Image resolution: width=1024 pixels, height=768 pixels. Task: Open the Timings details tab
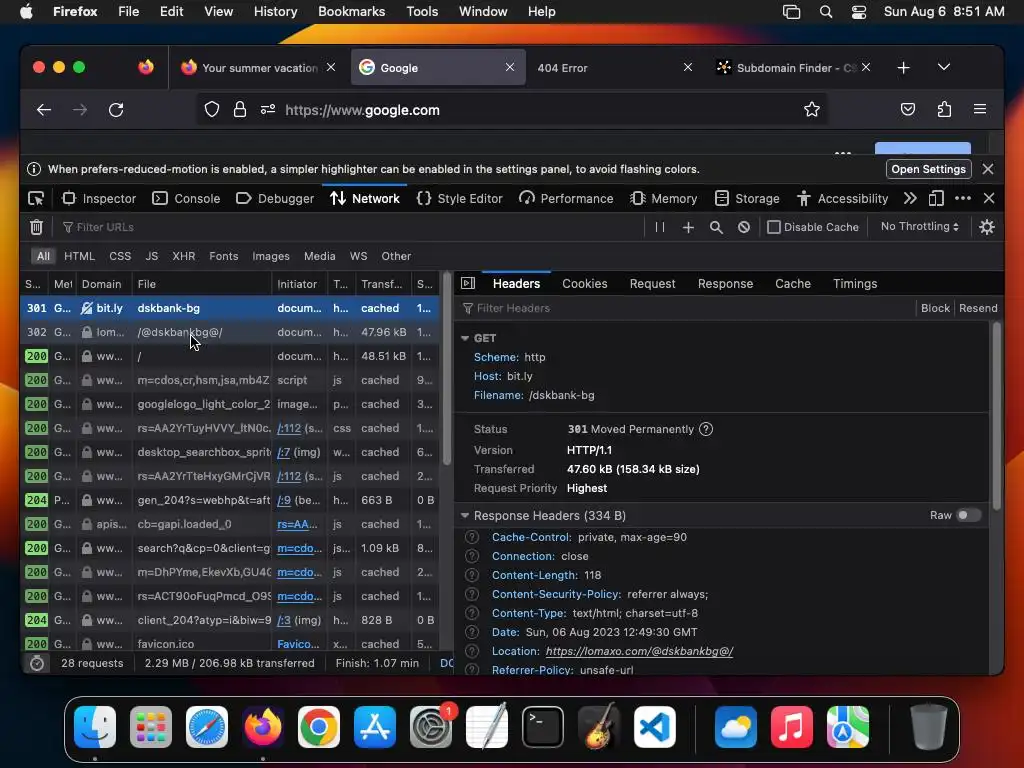pos(855,283)
